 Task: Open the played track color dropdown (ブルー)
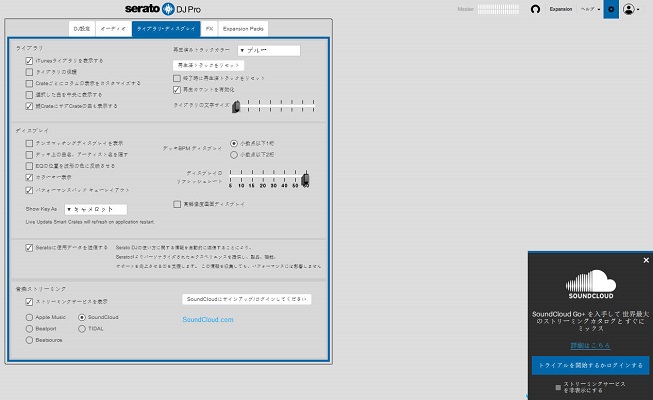coord(269,50)
